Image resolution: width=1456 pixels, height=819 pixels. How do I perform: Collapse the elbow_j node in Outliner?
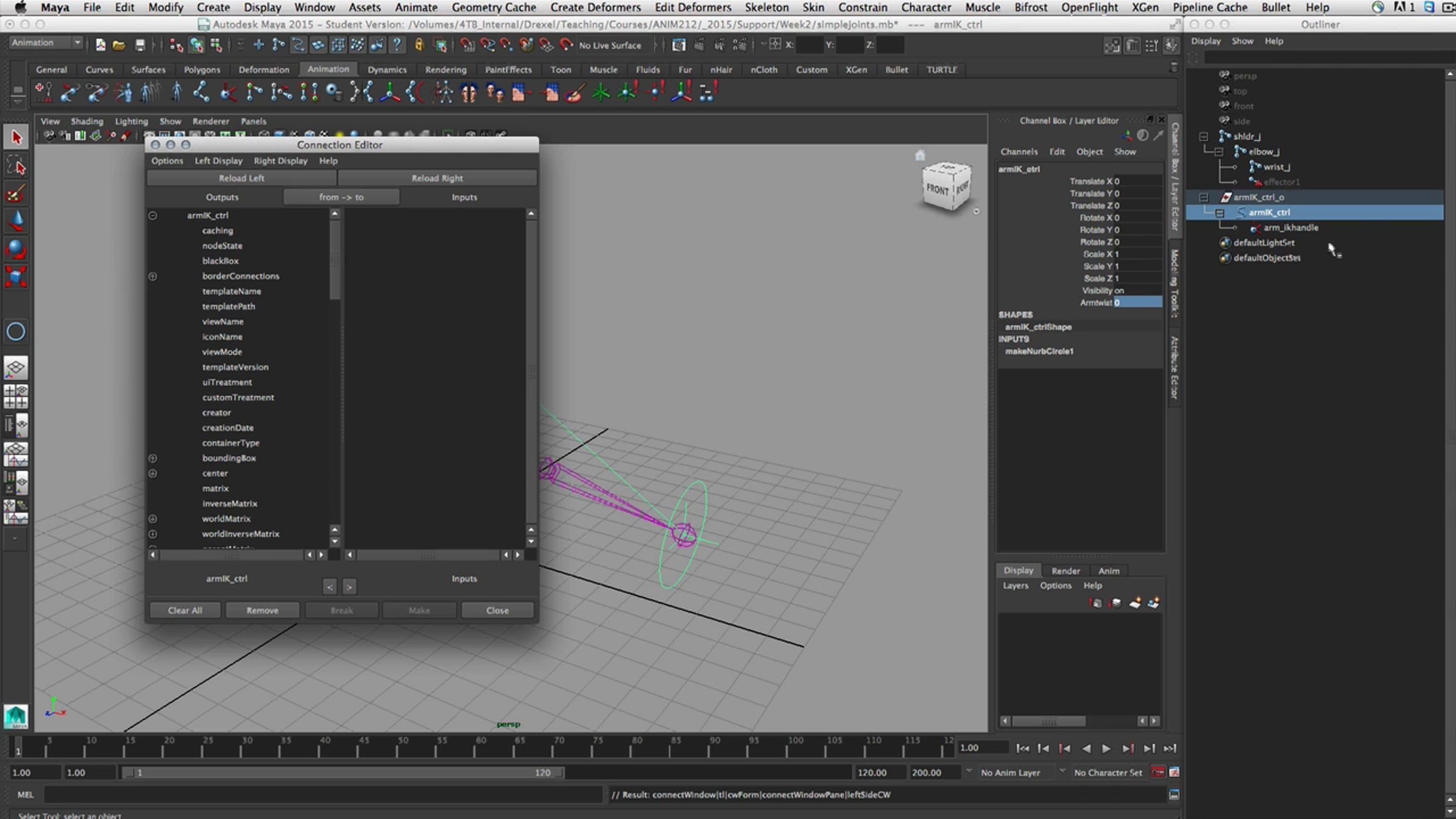tap(1219, 152)
